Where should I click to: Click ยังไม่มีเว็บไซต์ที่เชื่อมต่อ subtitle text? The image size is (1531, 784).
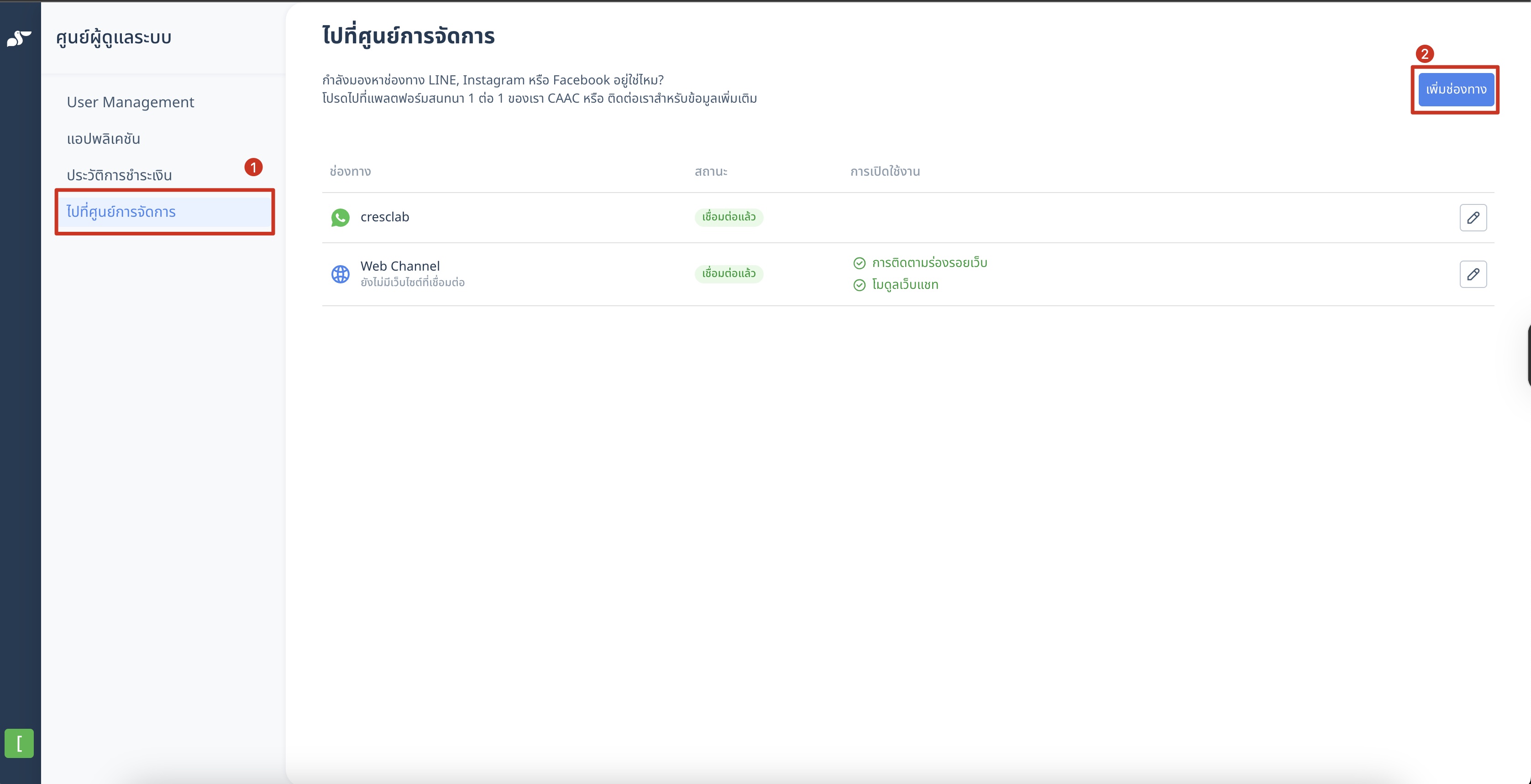point(413,282)
